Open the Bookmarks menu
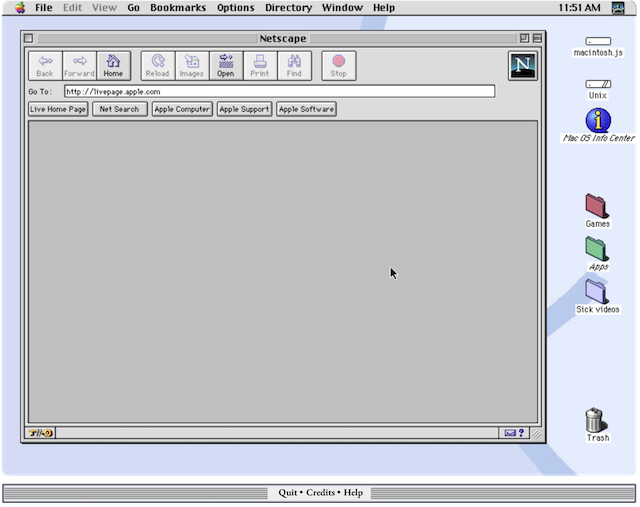 tap(178, 8)
